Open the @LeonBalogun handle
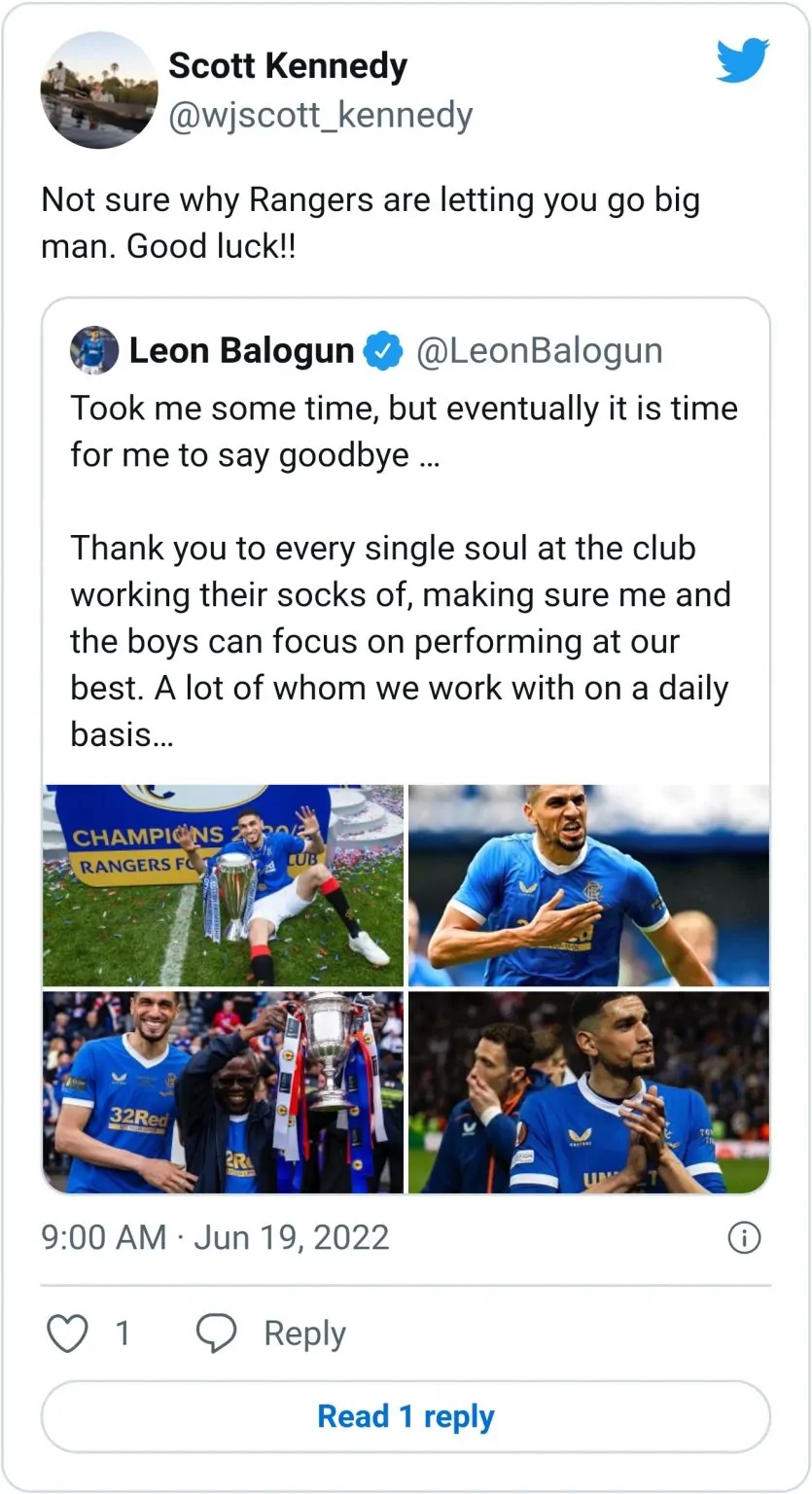 click(539, 351)
